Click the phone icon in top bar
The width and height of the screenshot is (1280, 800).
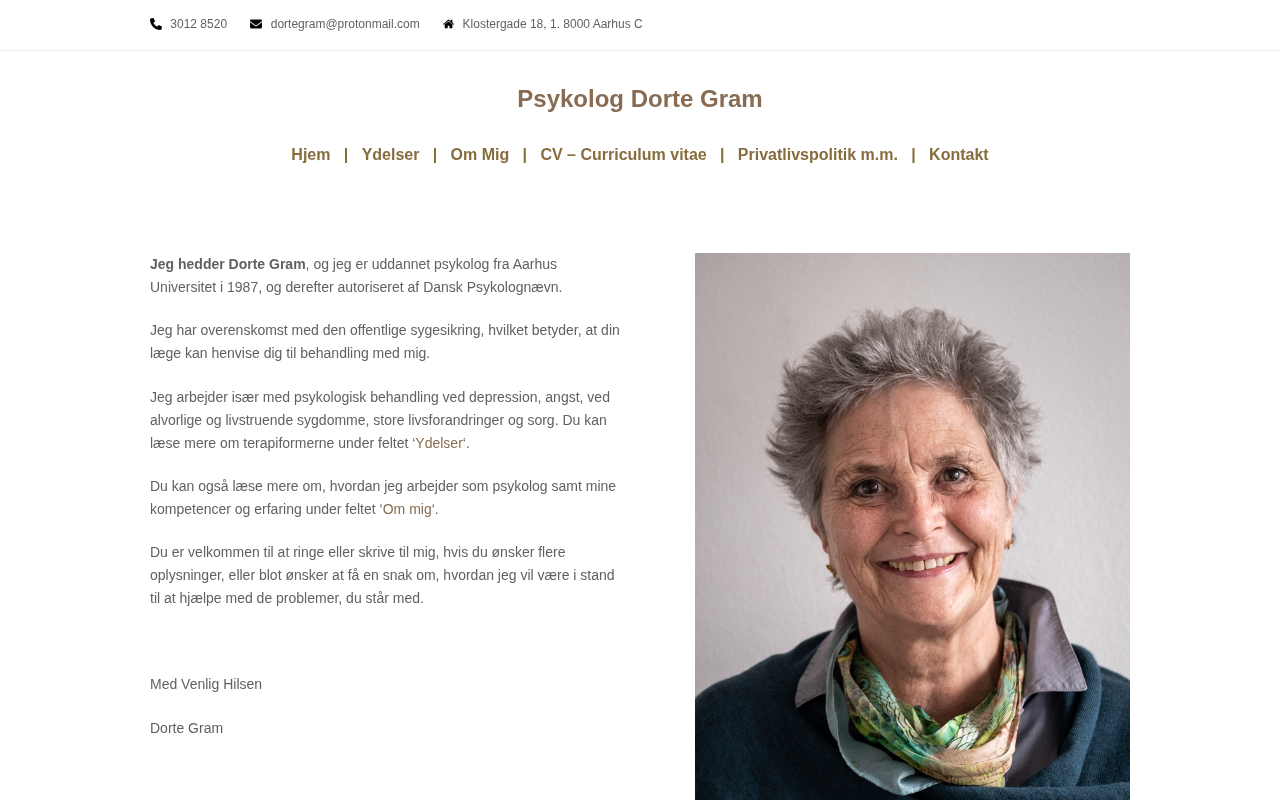[156, 24]
